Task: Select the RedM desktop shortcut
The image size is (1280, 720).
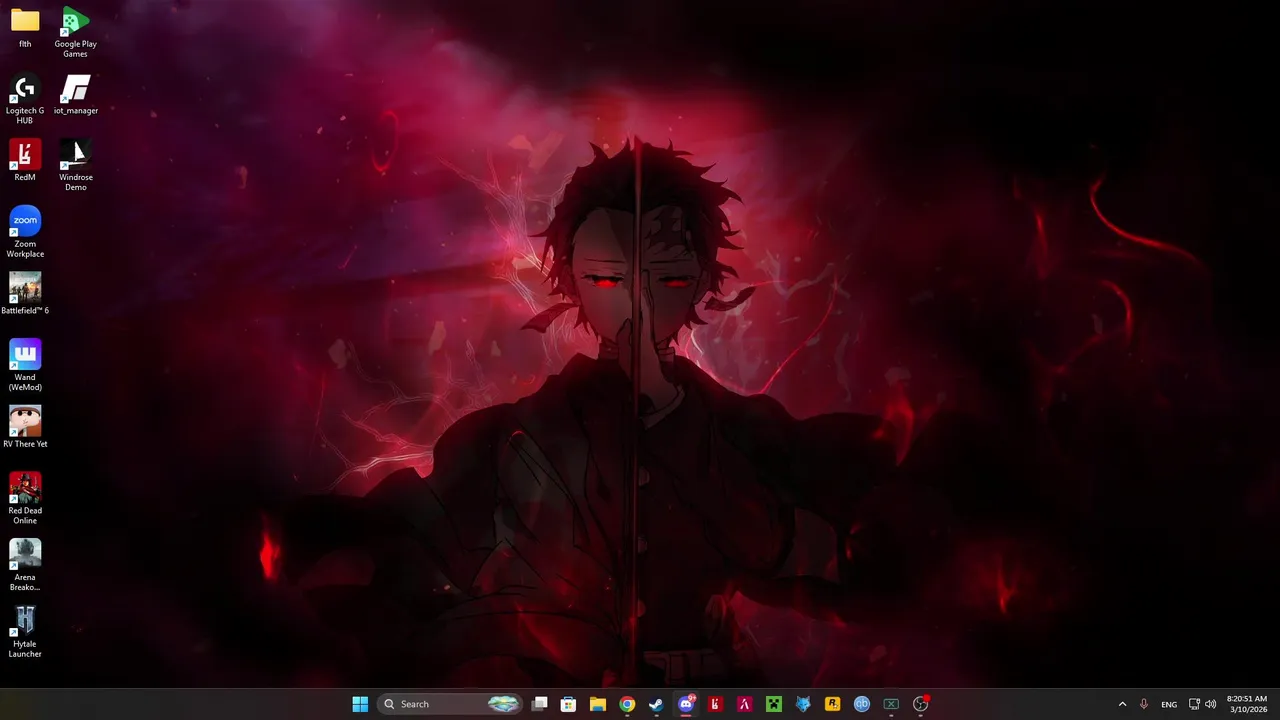Action: 25,161
